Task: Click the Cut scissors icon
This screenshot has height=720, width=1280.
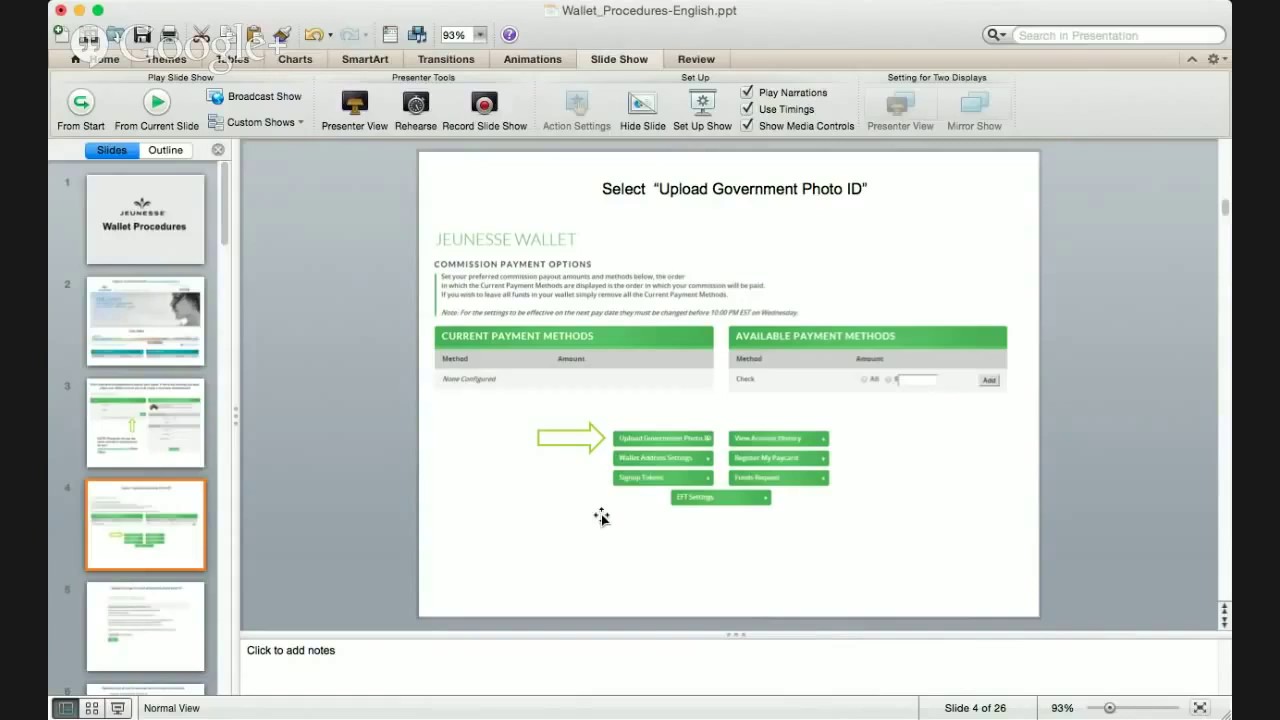Action: [201, 35]
